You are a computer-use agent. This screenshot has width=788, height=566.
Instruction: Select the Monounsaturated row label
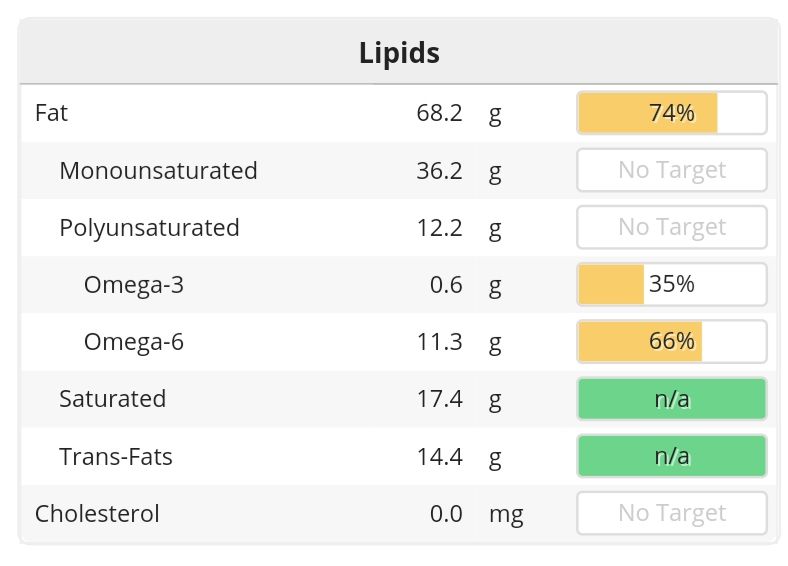158,171
